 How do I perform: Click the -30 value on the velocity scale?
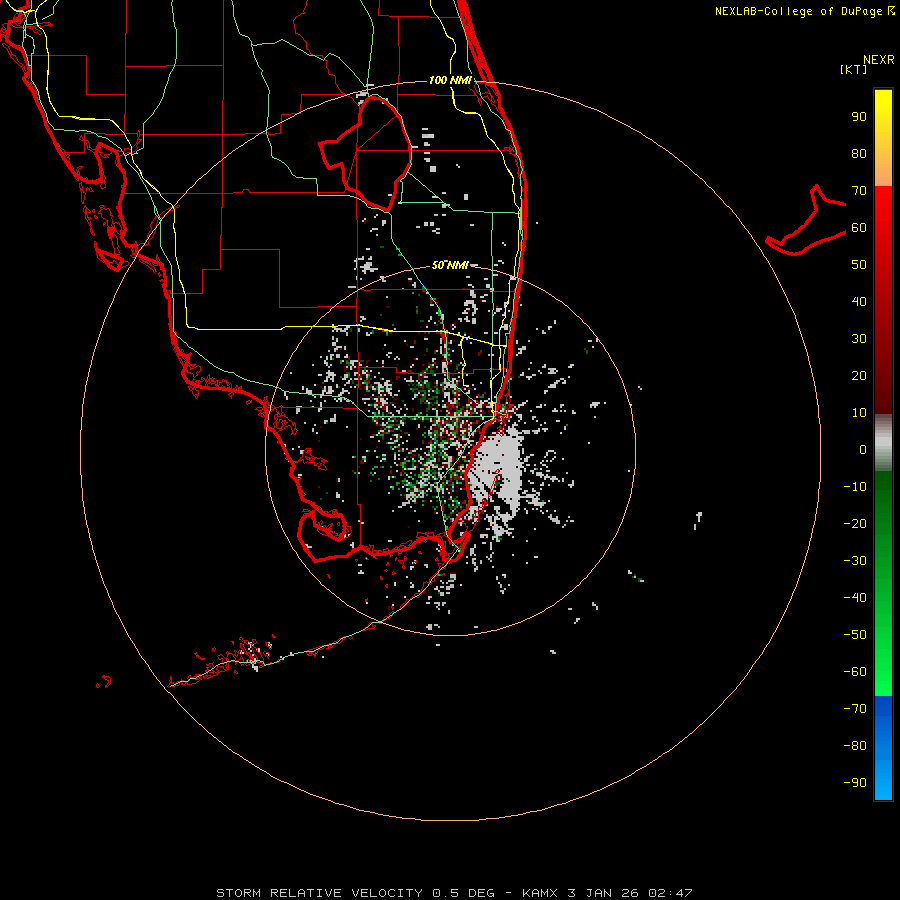pyautogui.click(x=855, y=561)
